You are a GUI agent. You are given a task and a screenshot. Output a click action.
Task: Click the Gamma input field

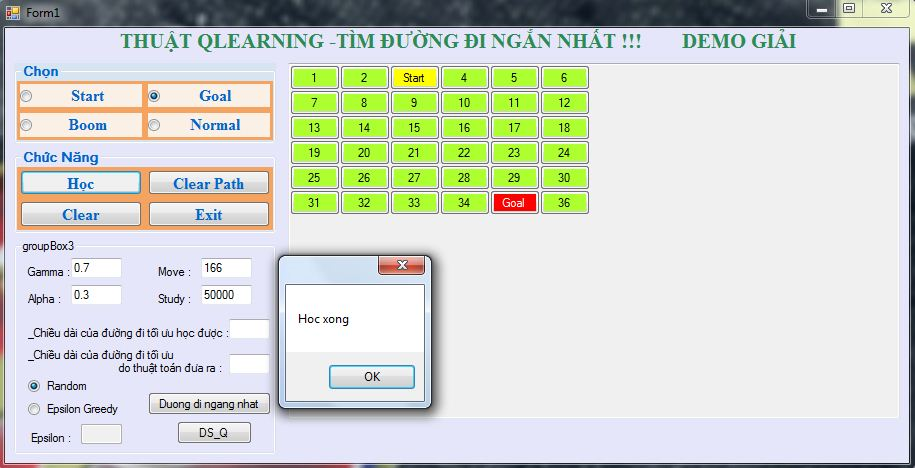pyautogui.click(x=96, y=268)
